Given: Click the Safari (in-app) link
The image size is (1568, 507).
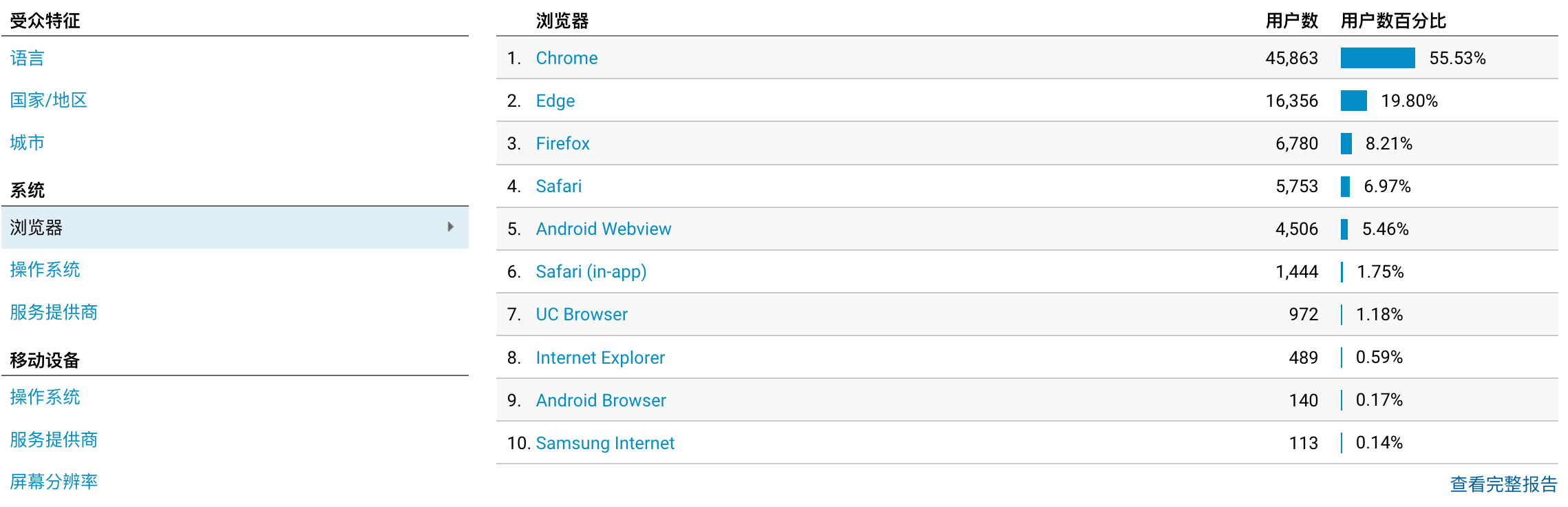Looking at the screenshot, I should (x=591, y=271).
